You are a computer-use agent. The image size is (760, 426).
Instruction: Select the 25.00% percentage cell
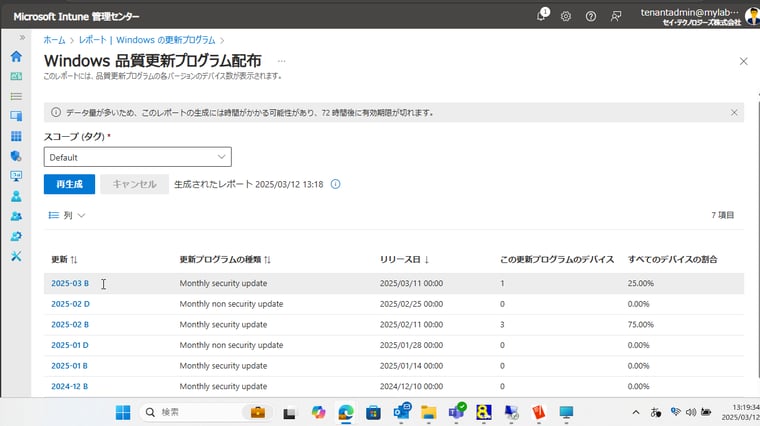pyautogui.click(x=640, y=283)
